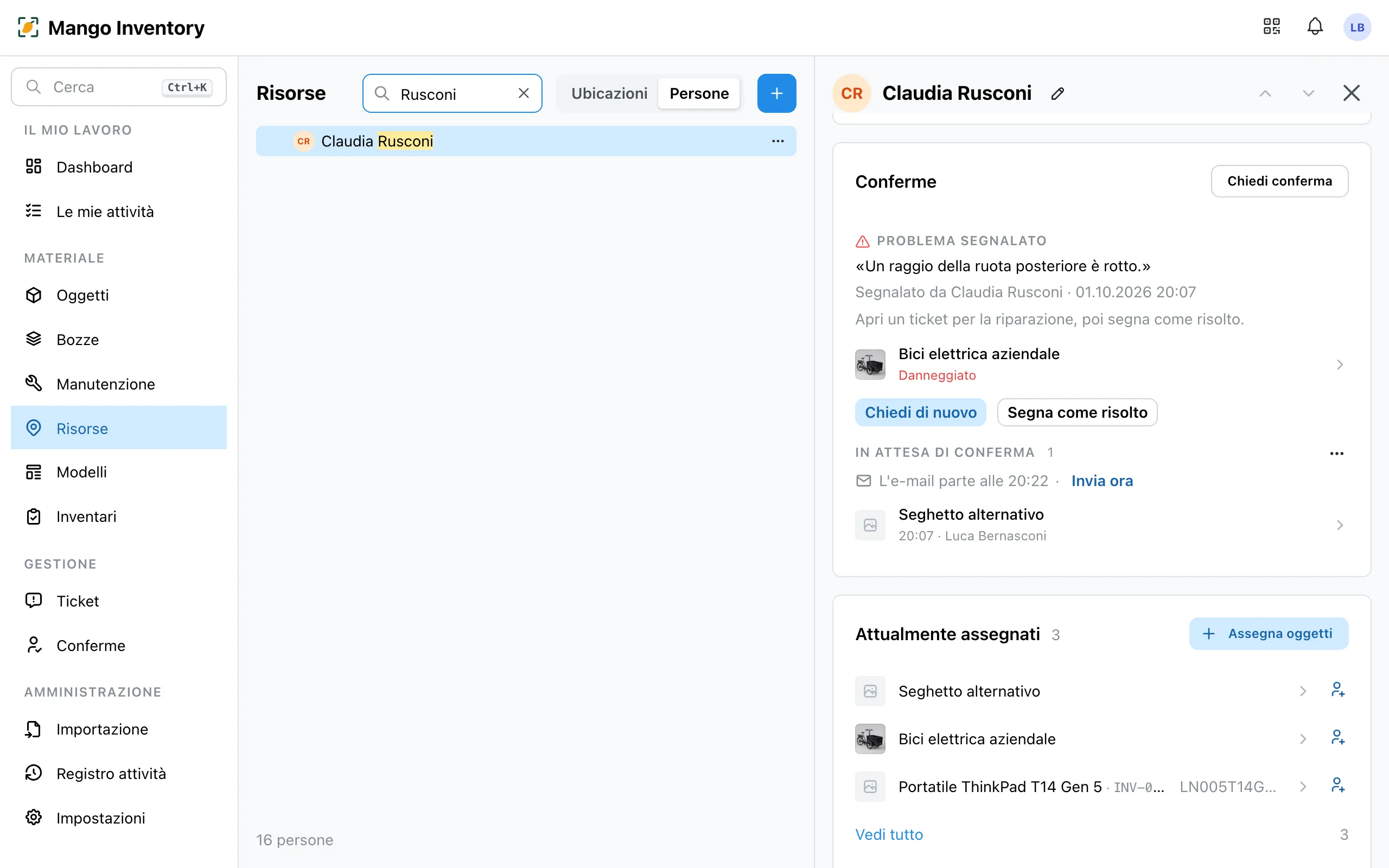Click the Invia ora link
1389x868 pixels.
tap(1102, 481)
